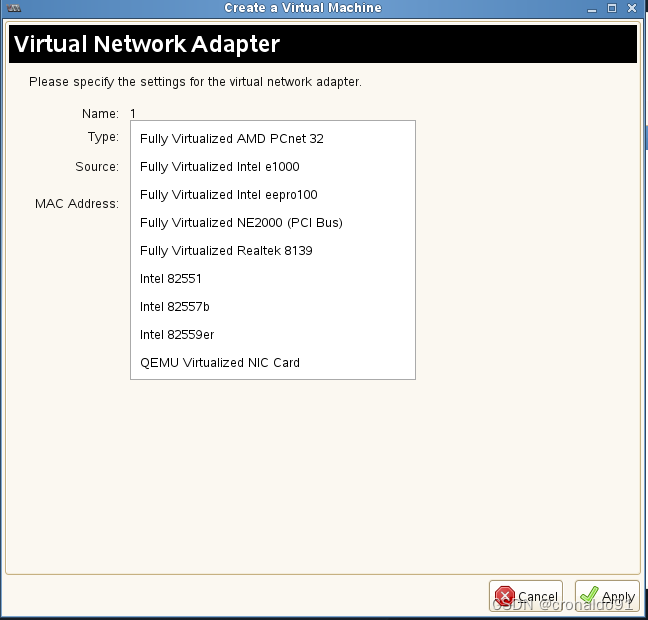Pick Fully Virtualized Intel eepro100 option
The height and width of the screenshot is (620, 648).
point(273,195)
